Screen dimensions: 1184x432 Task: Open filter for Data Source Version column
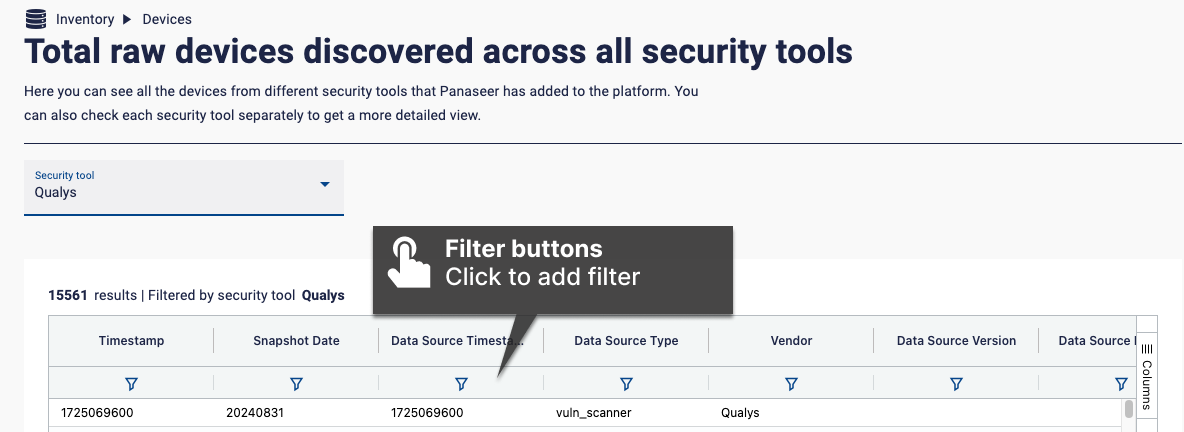[x=956, y=384]
